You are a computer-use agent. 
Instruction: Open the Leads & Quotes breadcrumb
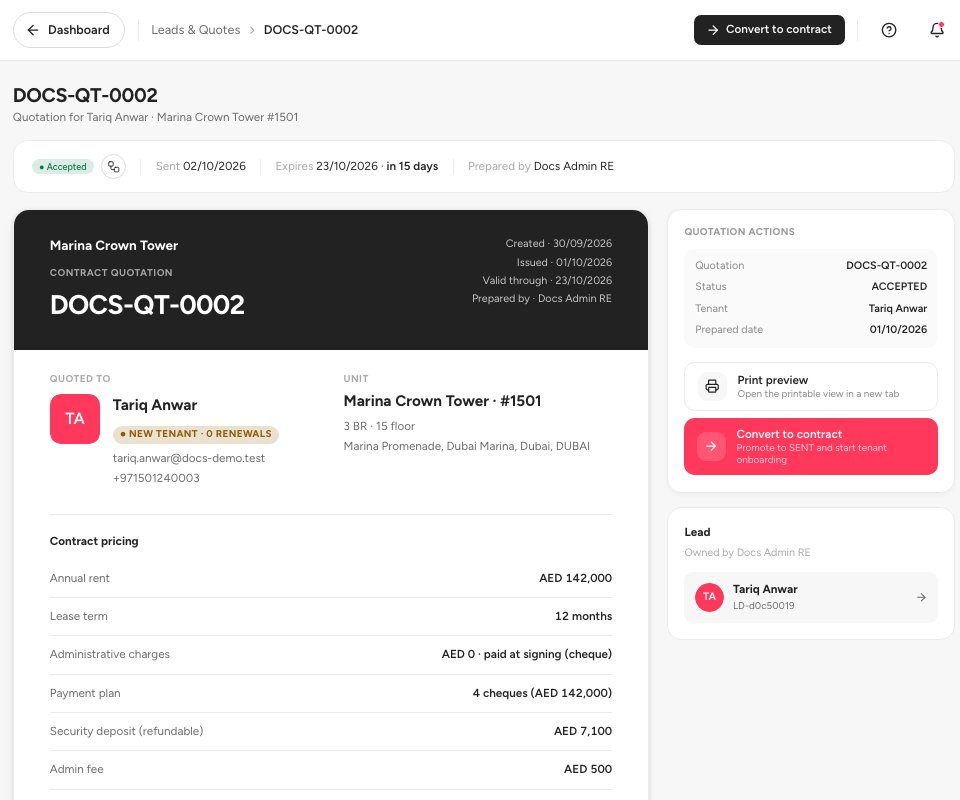(x=195, y=30)
